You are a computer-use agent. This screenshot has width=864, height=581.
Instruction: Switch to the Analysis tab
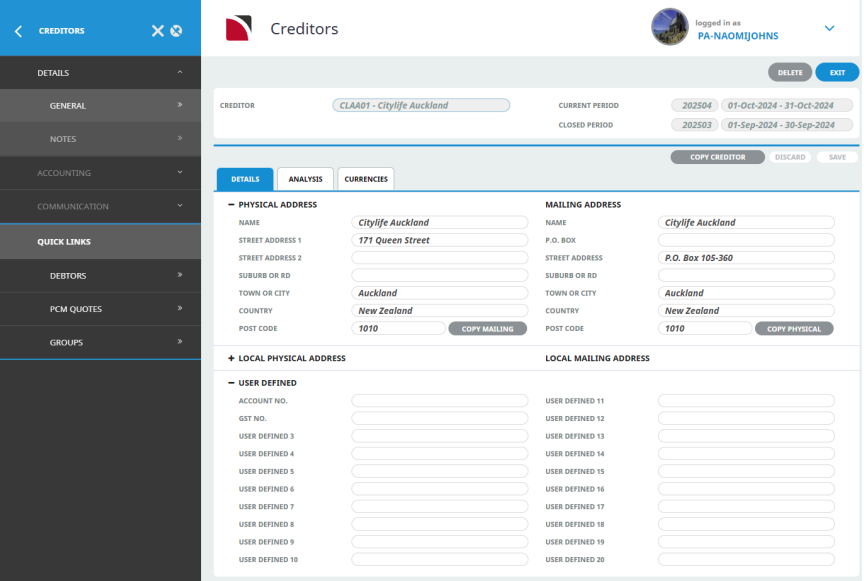[305, 179]
